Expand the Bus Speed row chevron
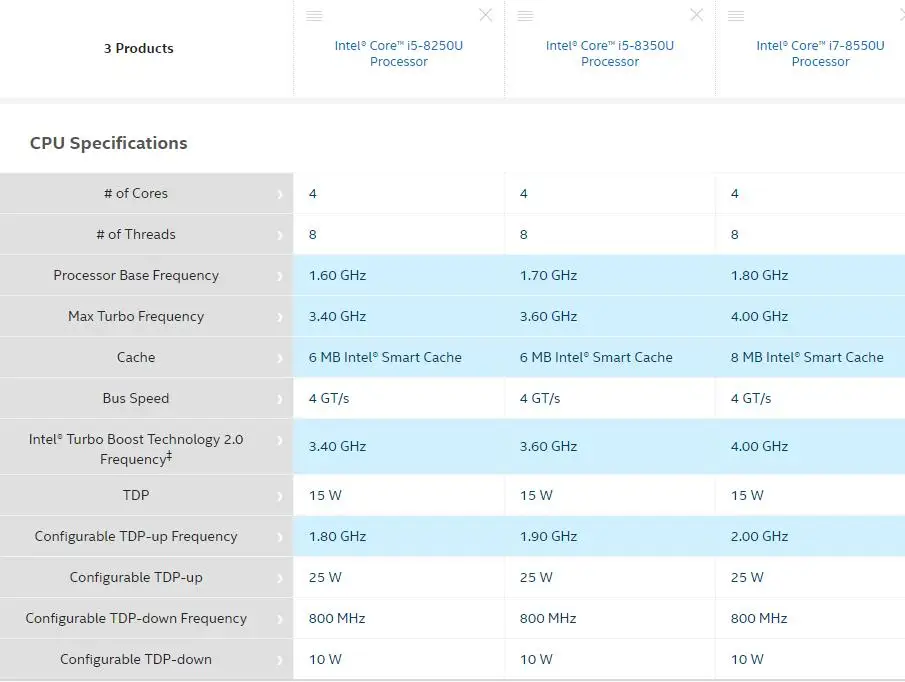 coord(280,399)
